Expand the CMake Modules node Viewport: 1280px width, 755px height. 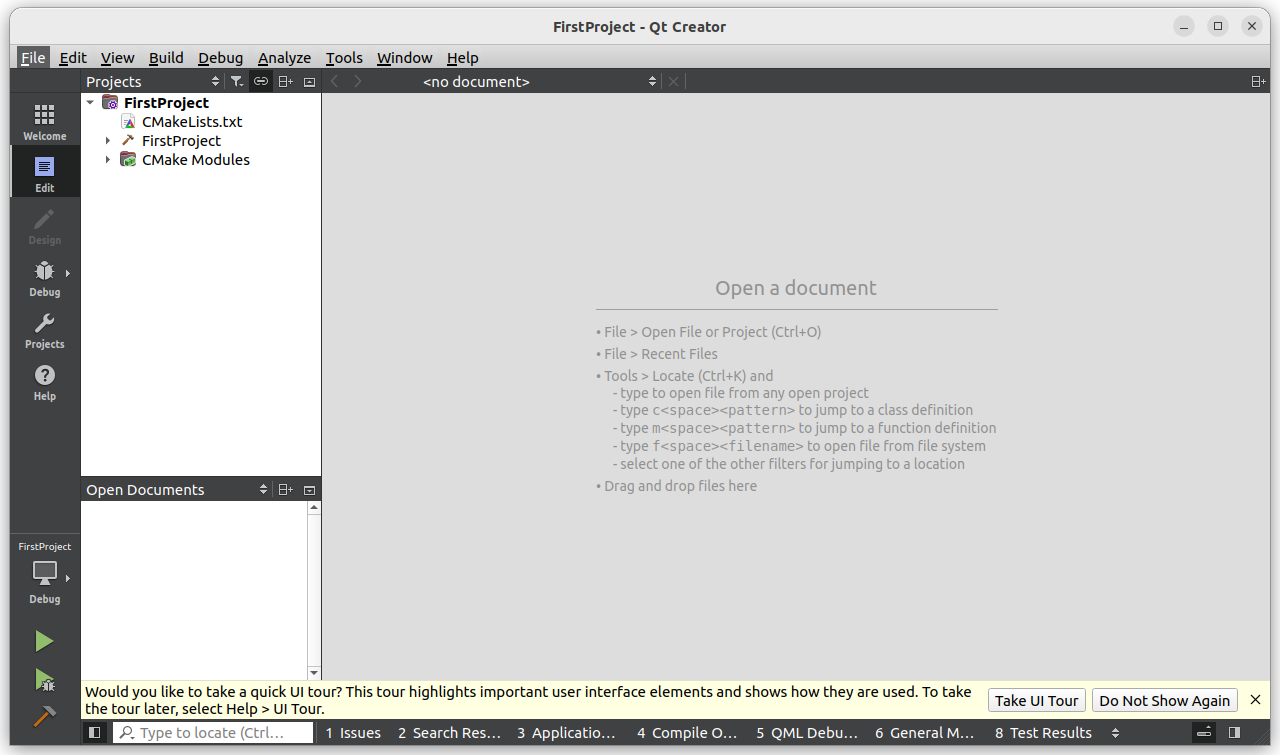click(108, 160)
